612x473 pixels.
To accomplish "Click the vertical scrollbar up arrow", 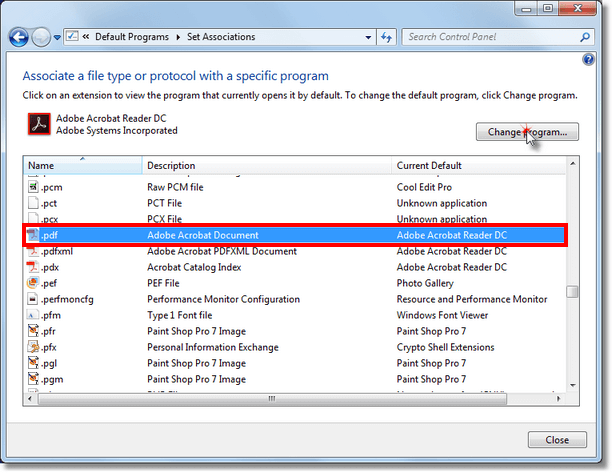I will click(573, 164).
